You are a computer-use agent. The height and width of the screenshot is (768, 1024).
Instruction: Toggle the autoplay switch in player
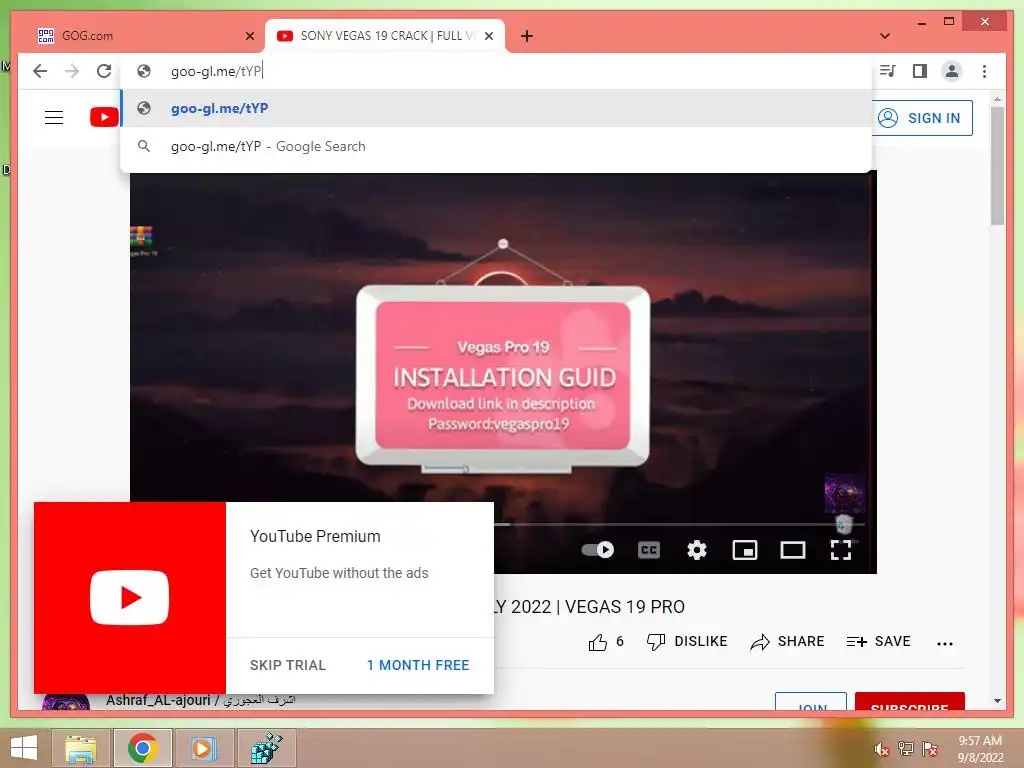click(x=598, y=550)
